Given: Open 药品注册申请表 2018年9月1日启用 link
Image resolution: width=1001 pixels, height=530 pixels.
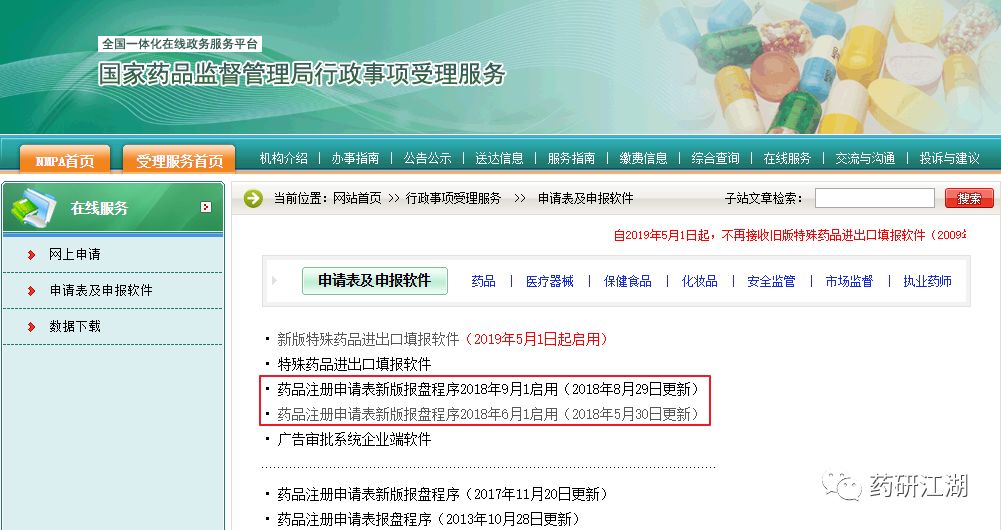Looking at the screenshot, I should click(488, 389).
